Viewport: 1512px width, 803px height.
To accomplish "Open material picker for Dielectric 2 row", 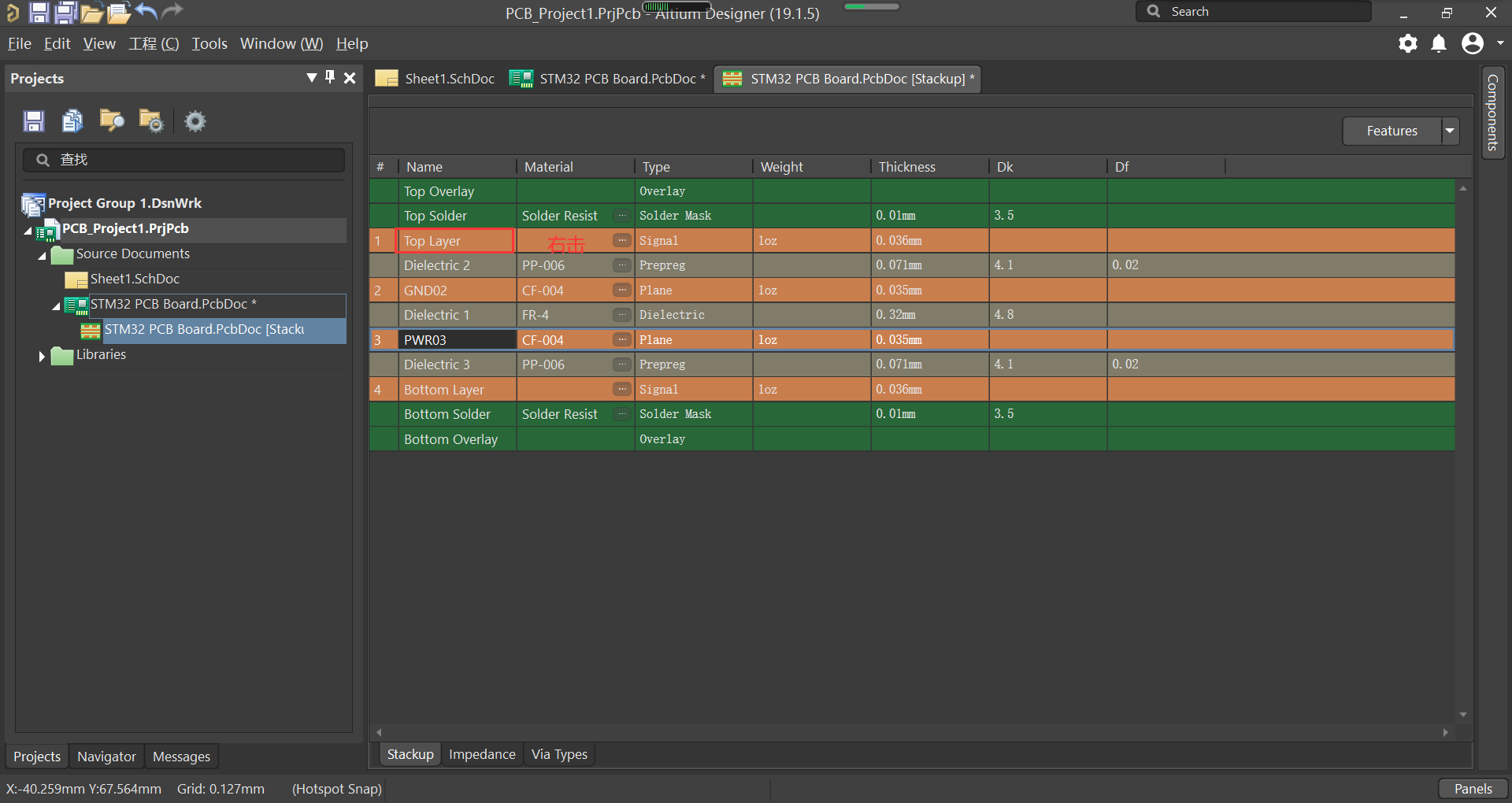I will [622, 265].
